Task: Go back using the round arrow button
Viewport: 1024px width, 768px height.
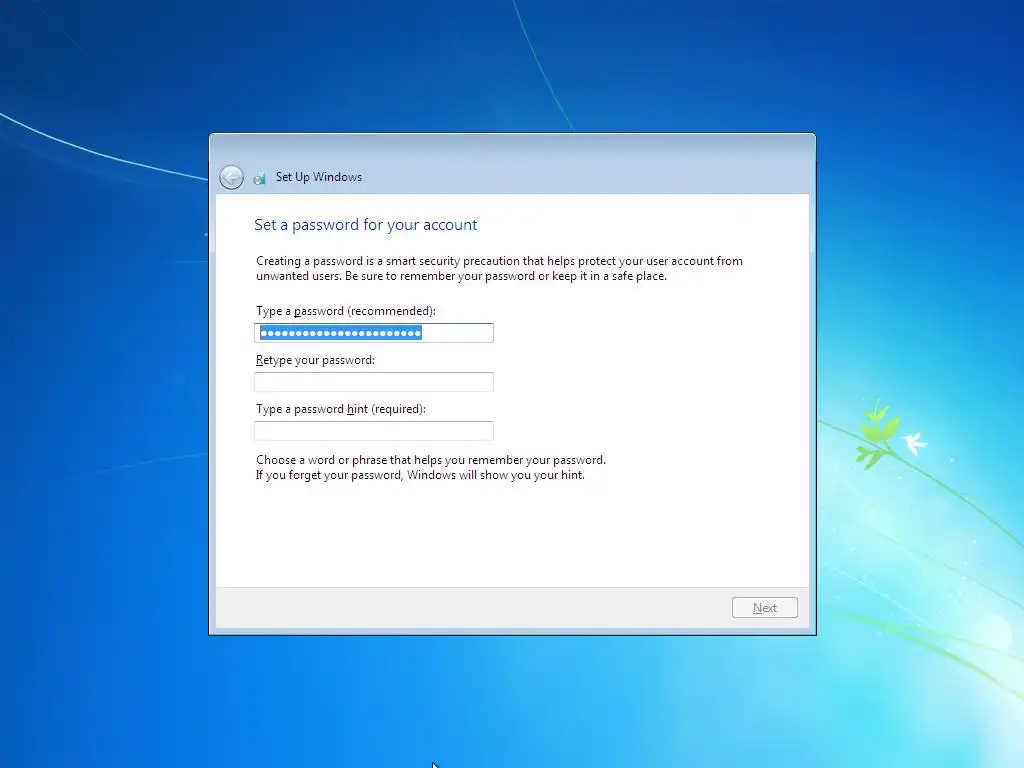Action: pos(231,177)
